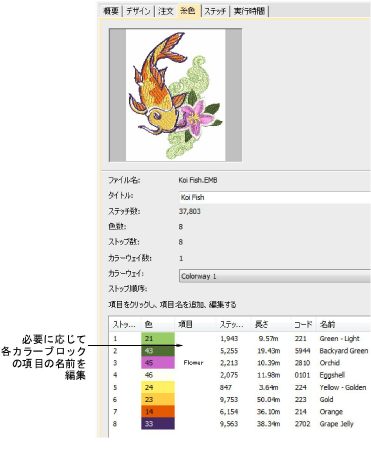
Task: Click the 色 column header
Action: (x=158, y=324)
